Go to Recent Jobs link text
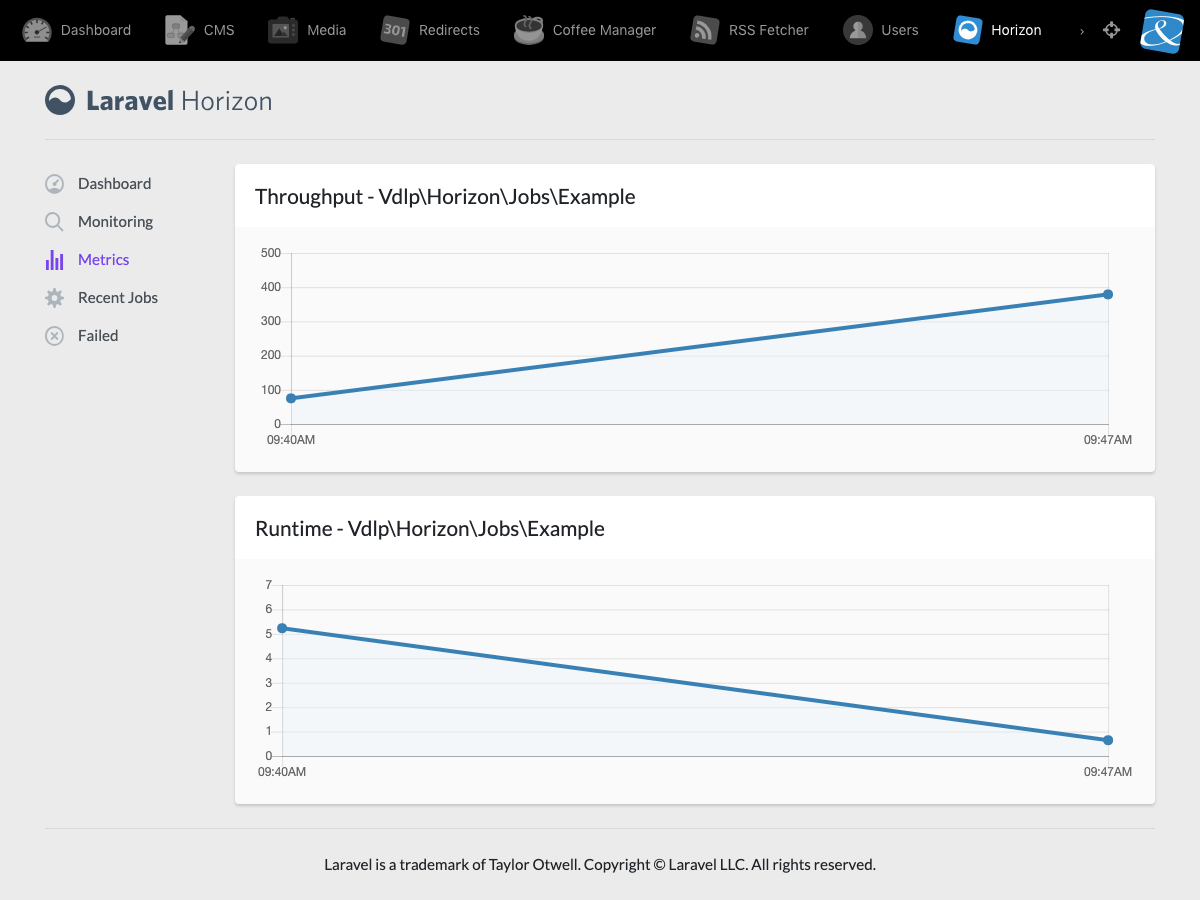The height and width of the screenshot is (900, 1200). [x=118, y=298]
